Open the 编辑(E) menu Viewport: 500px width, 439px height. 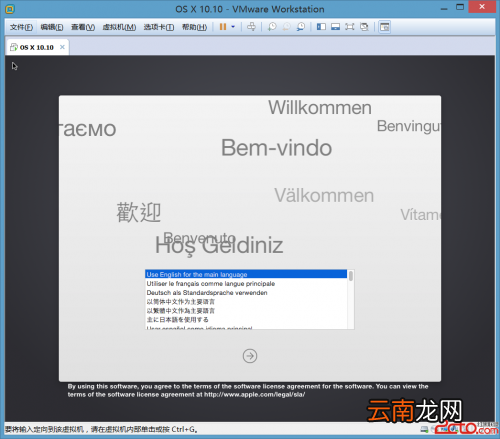pyautogui.click(x=52, y=27)
